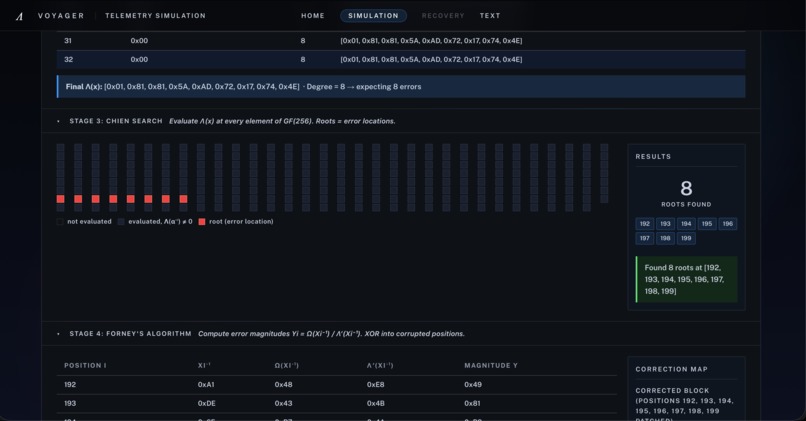Click the eighth (rightmost) red root cell
806x421 pixels.
(184, 199)
